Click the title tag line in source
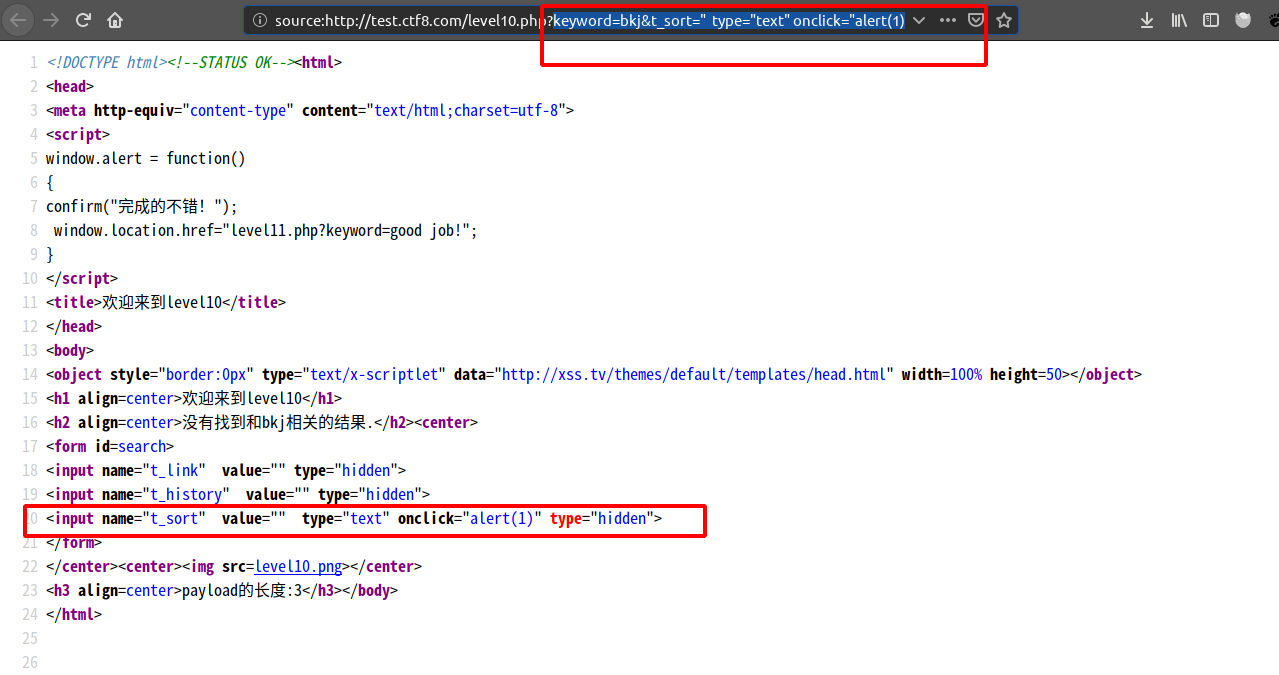Image resolution: width=1279 pixels, height=675 pixels. click(x=166, y=302)
